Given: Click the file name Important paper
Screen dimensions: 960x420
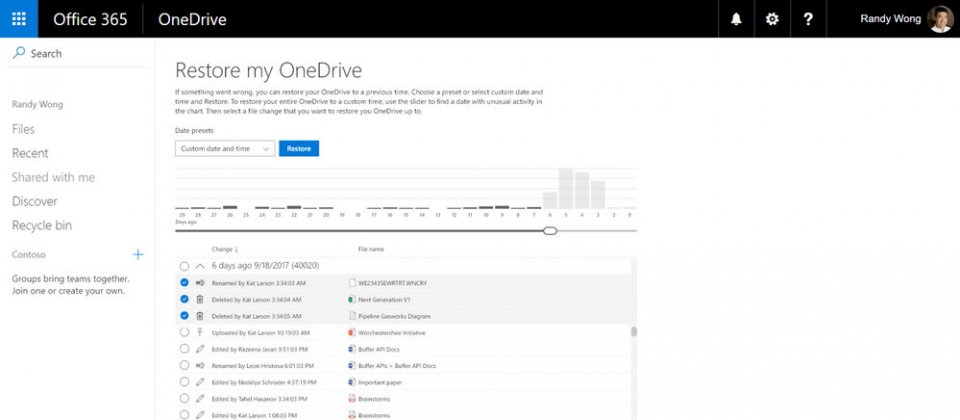Looking at the screenshot, I should point(380,383).
